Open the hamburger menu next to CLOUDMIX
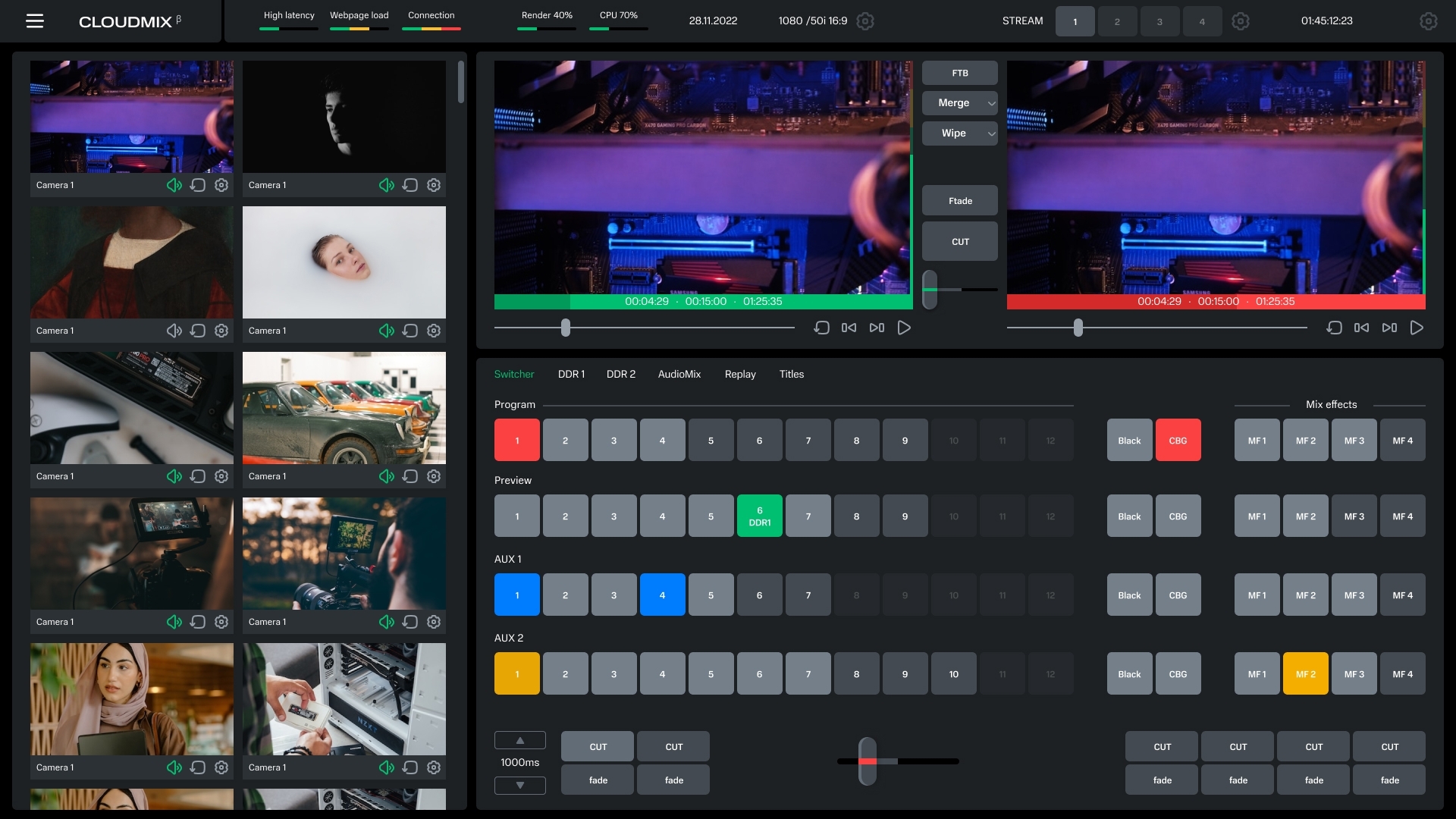Screen dimensions: 1456x819 coord(35,21)
